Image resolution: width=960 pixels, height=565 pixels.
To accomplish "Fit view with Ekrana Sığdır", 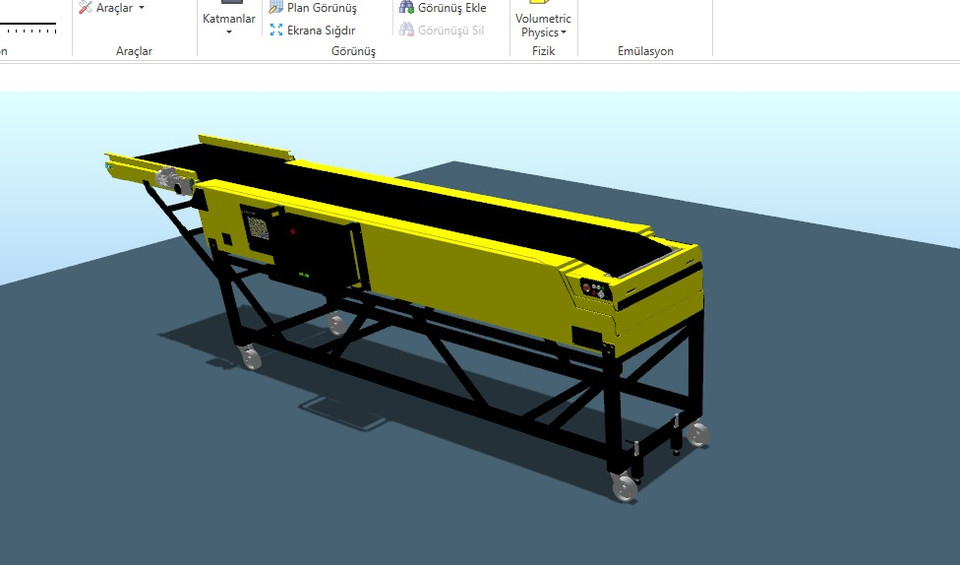I will pyautogui.click(x=312, y=30).
